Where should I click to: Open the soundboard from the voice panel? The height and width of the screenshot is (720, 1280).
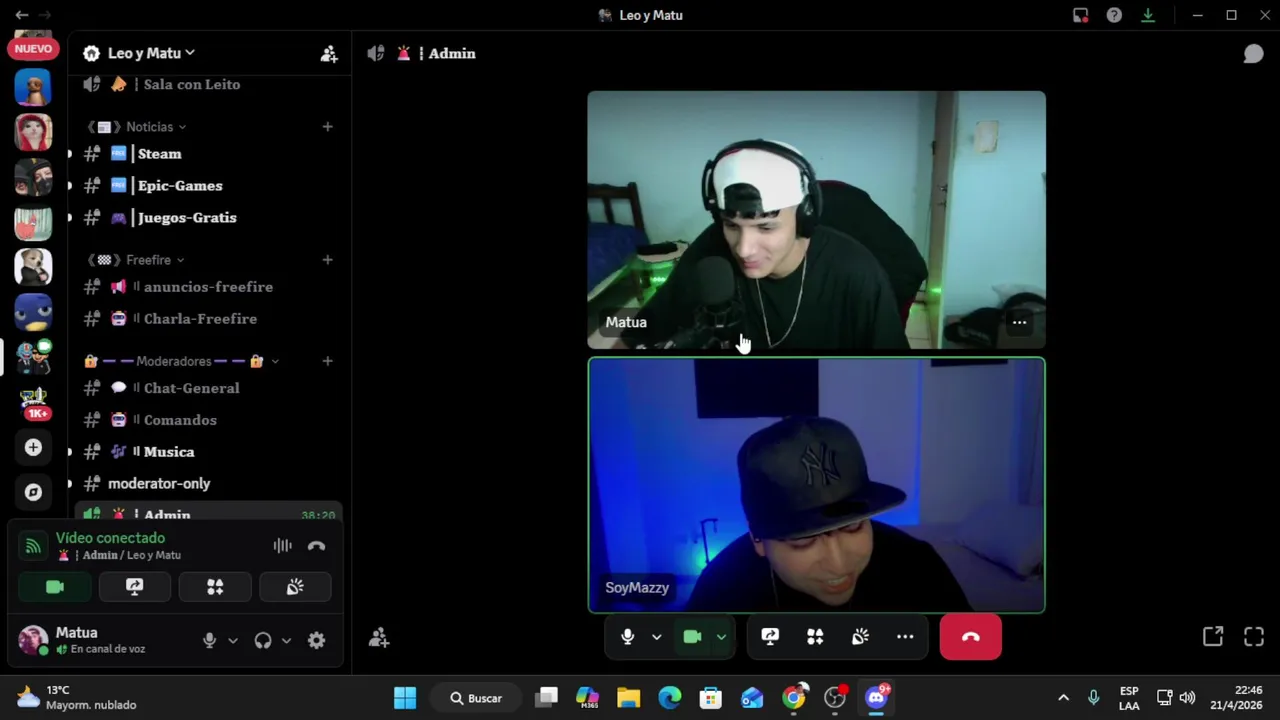click(x=295, y=587)
